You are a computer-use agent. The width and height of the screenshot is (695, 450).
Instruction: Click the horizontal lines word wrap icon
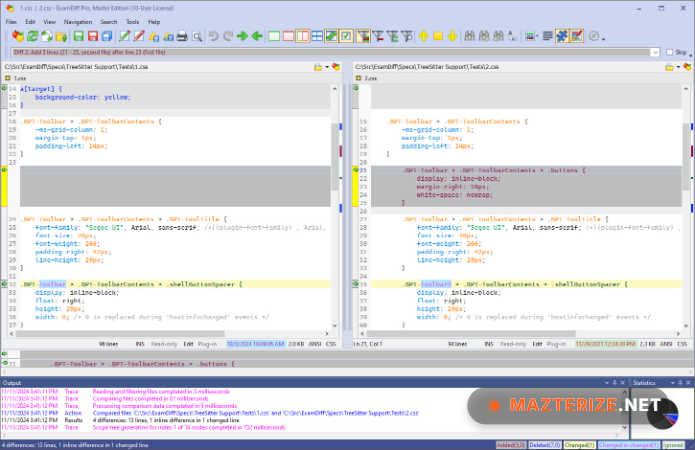tap(548, 36)
